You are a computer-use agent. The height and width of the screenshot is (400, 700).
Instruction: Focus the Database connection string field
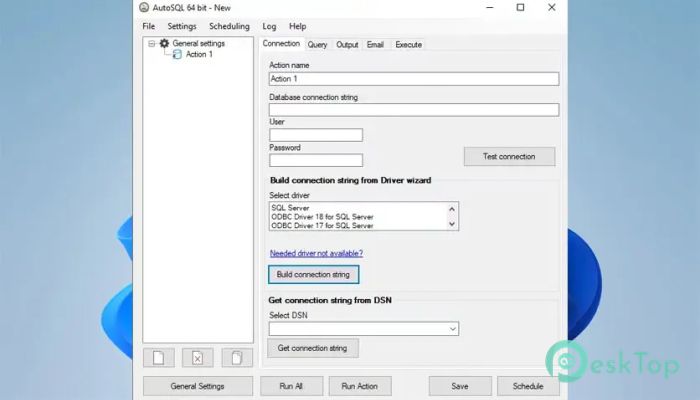(414, 110)
